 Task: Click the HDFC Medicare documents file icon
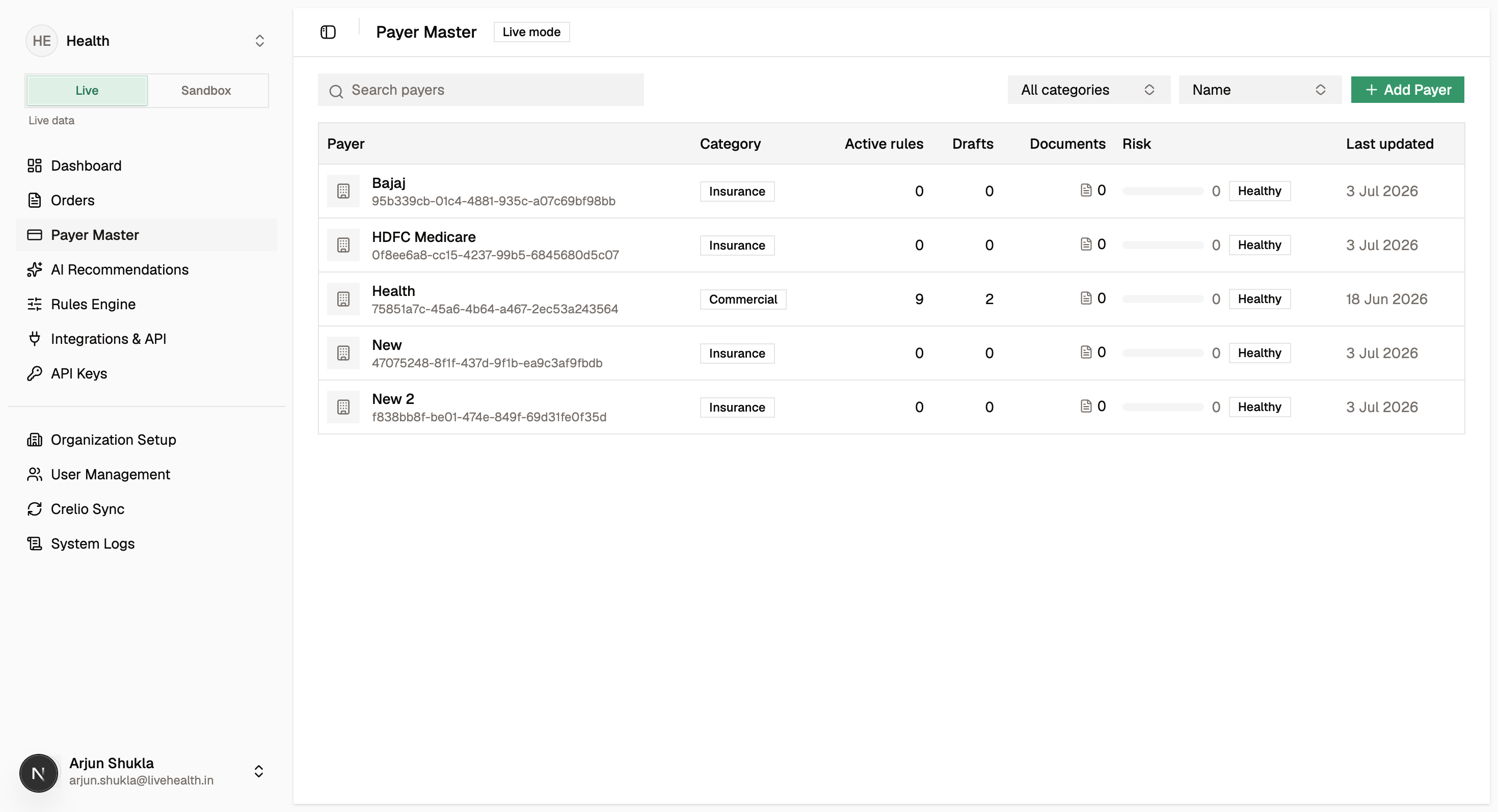click(x=1086, y=244)
